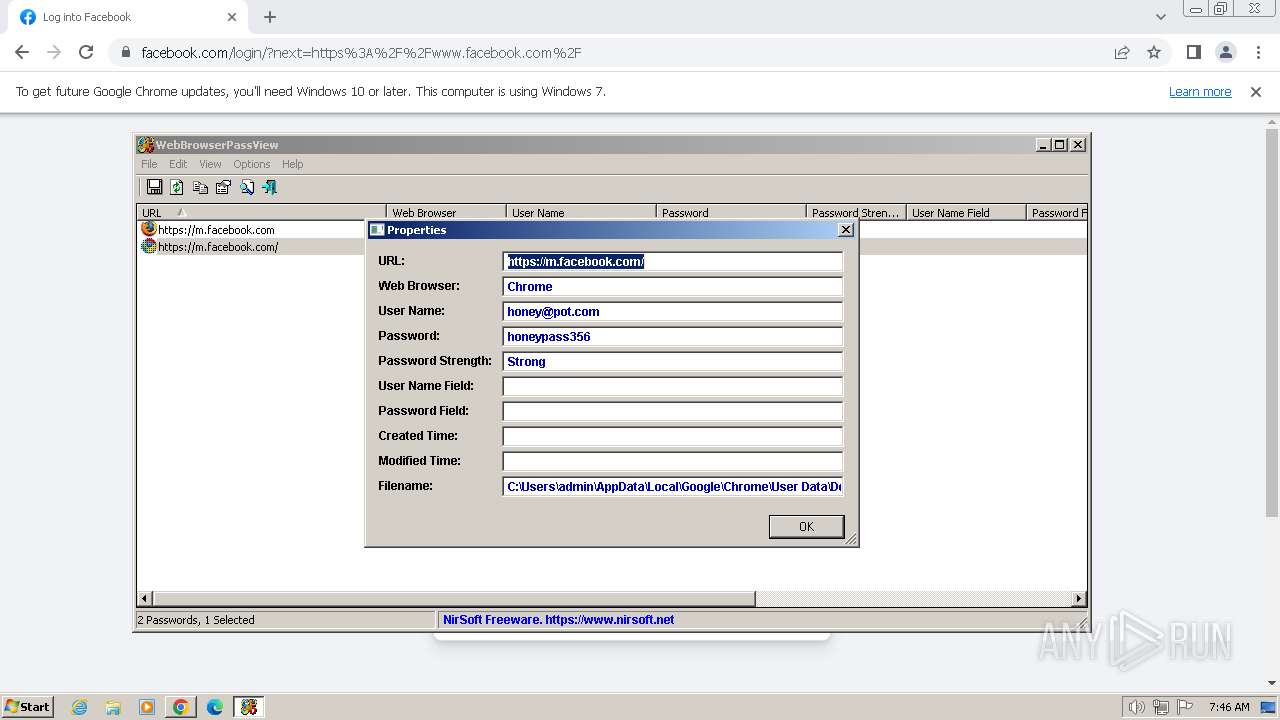1280x720 pixels.
Task: Open a new Chrome tab
Action: [270, 17]
